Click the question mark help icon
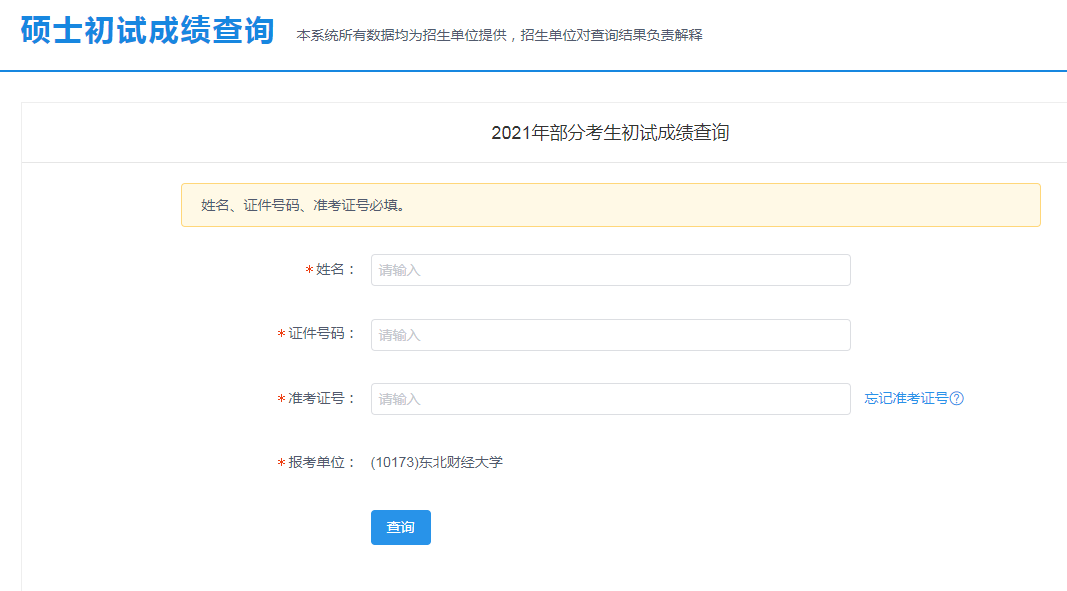 click(x=957, y=399)
